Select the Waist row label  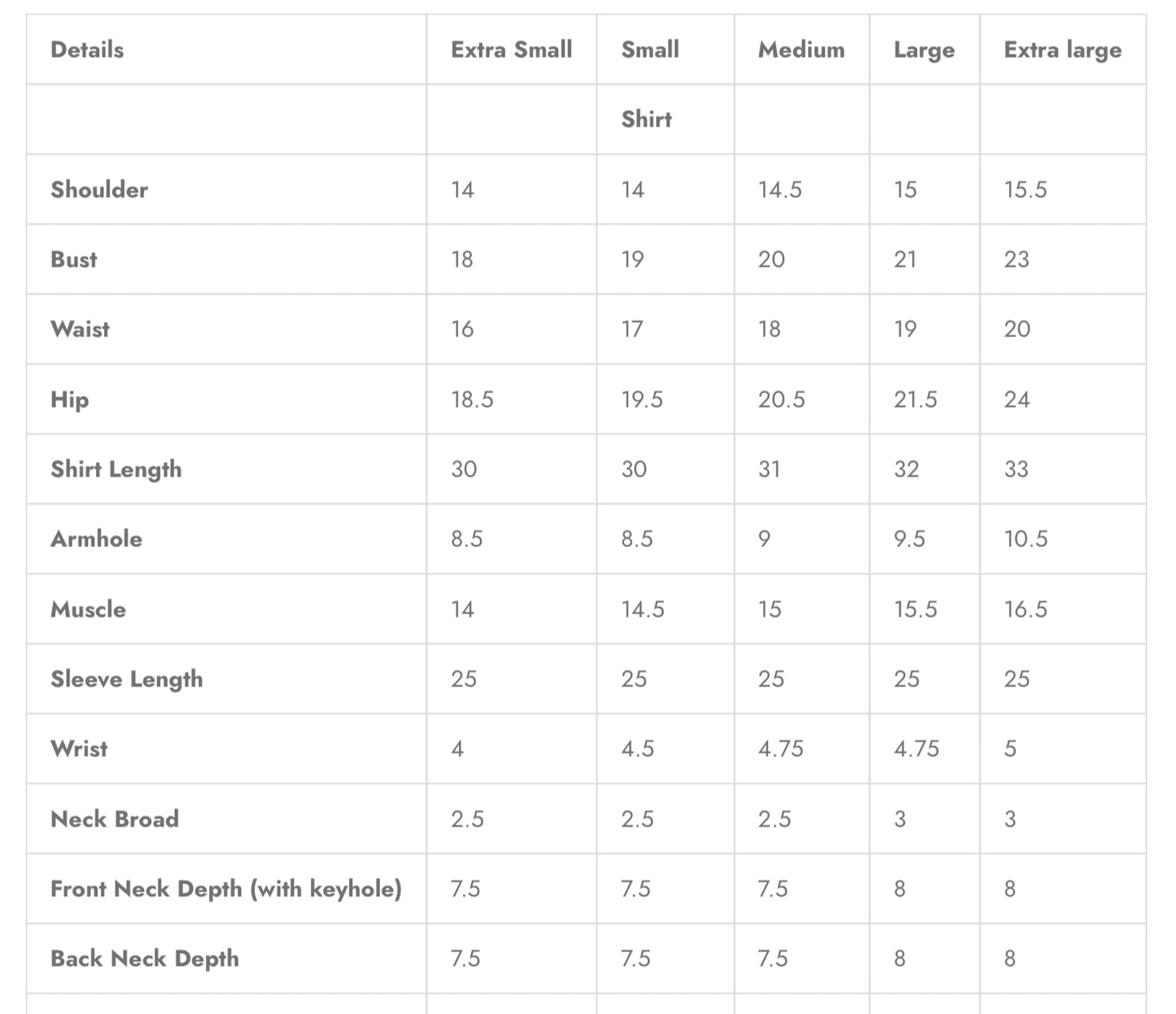80,330
